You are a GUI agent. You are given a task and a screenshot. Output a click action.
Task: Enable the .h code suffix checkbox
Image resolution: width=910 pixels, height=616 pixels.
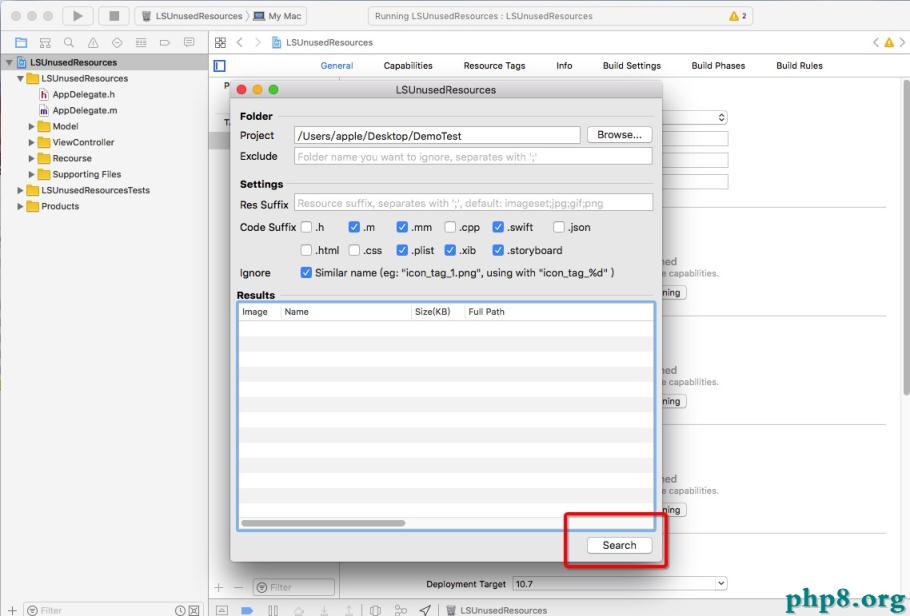[307, 227]
